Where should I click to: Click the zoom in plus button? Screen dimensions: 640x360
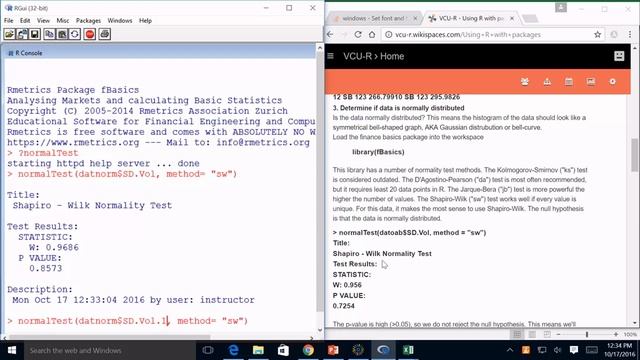click(x=616, y=334)
